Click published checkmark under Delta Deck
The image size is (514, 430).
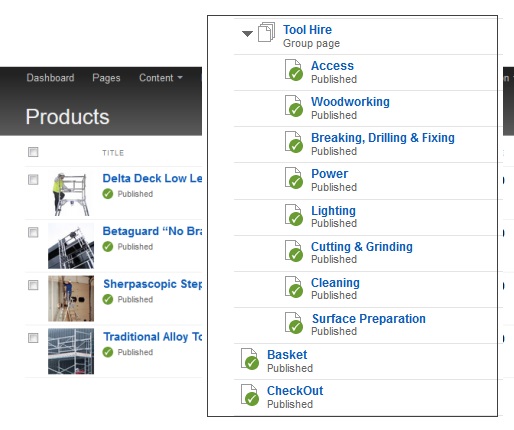(x=108, y=194)
